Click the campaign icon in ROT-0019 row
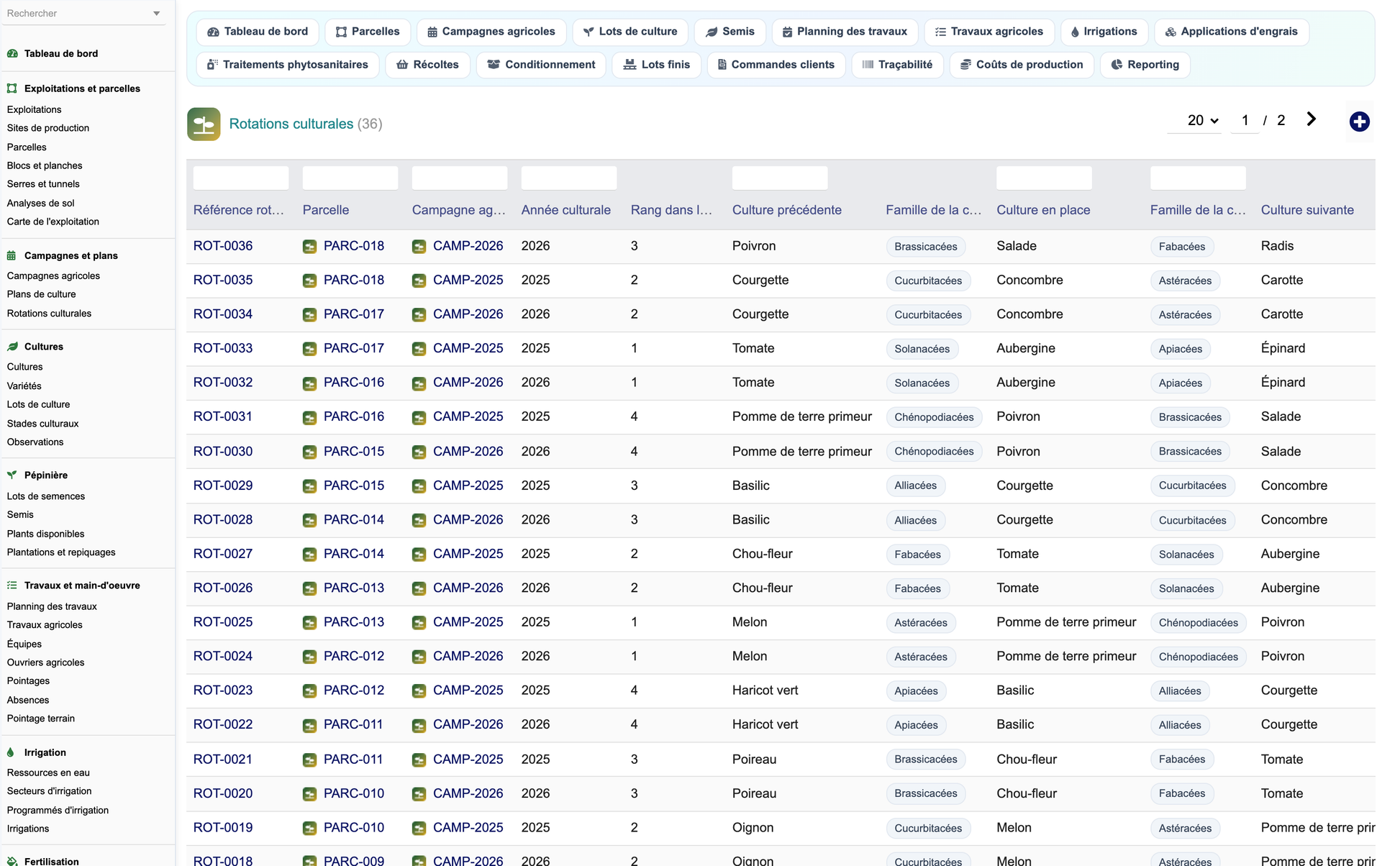This screenshot has width=1400, height=866. click(419, 829)
